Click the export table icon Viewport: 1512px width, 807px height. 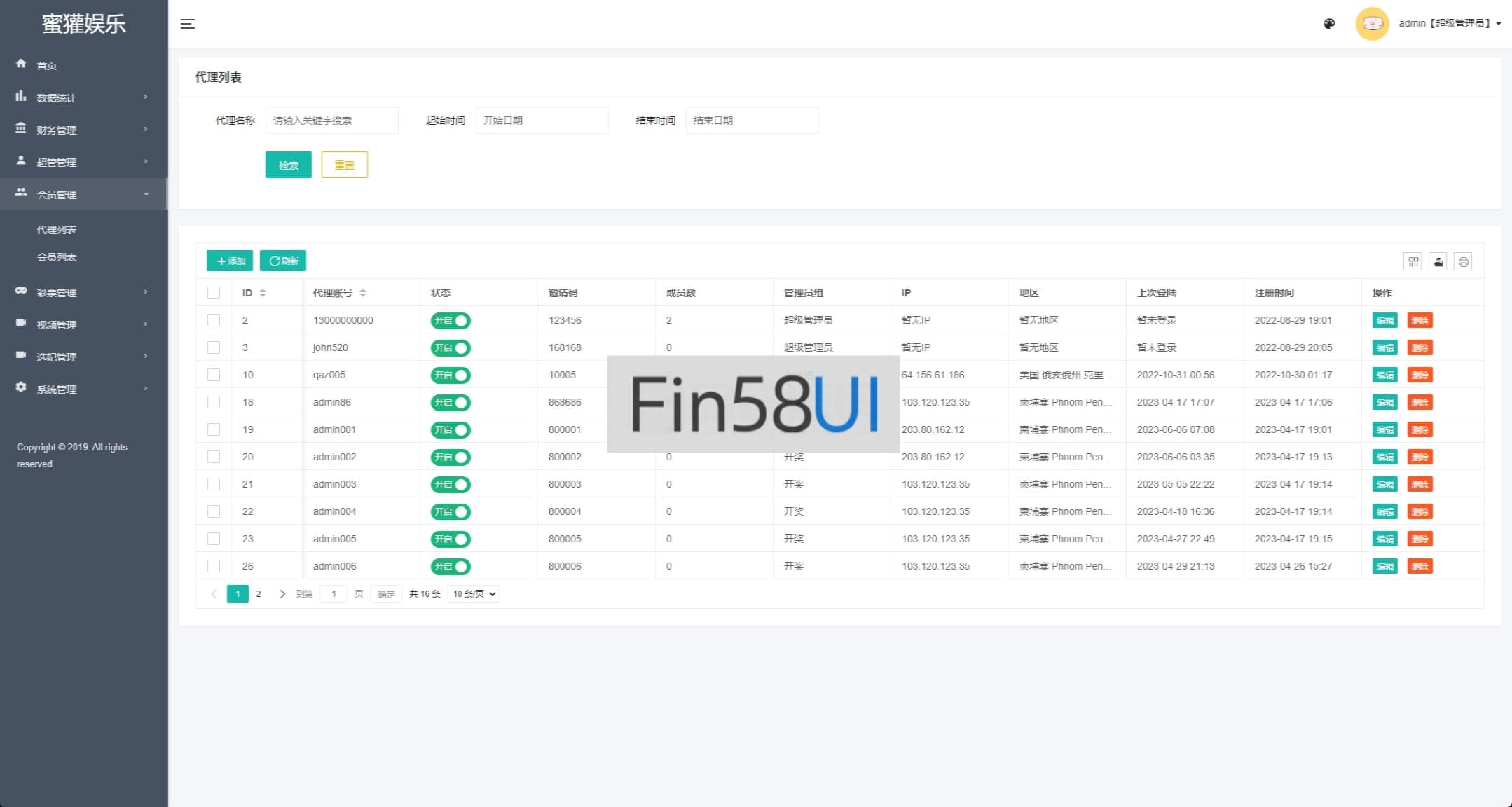(x=1438, y=261)
